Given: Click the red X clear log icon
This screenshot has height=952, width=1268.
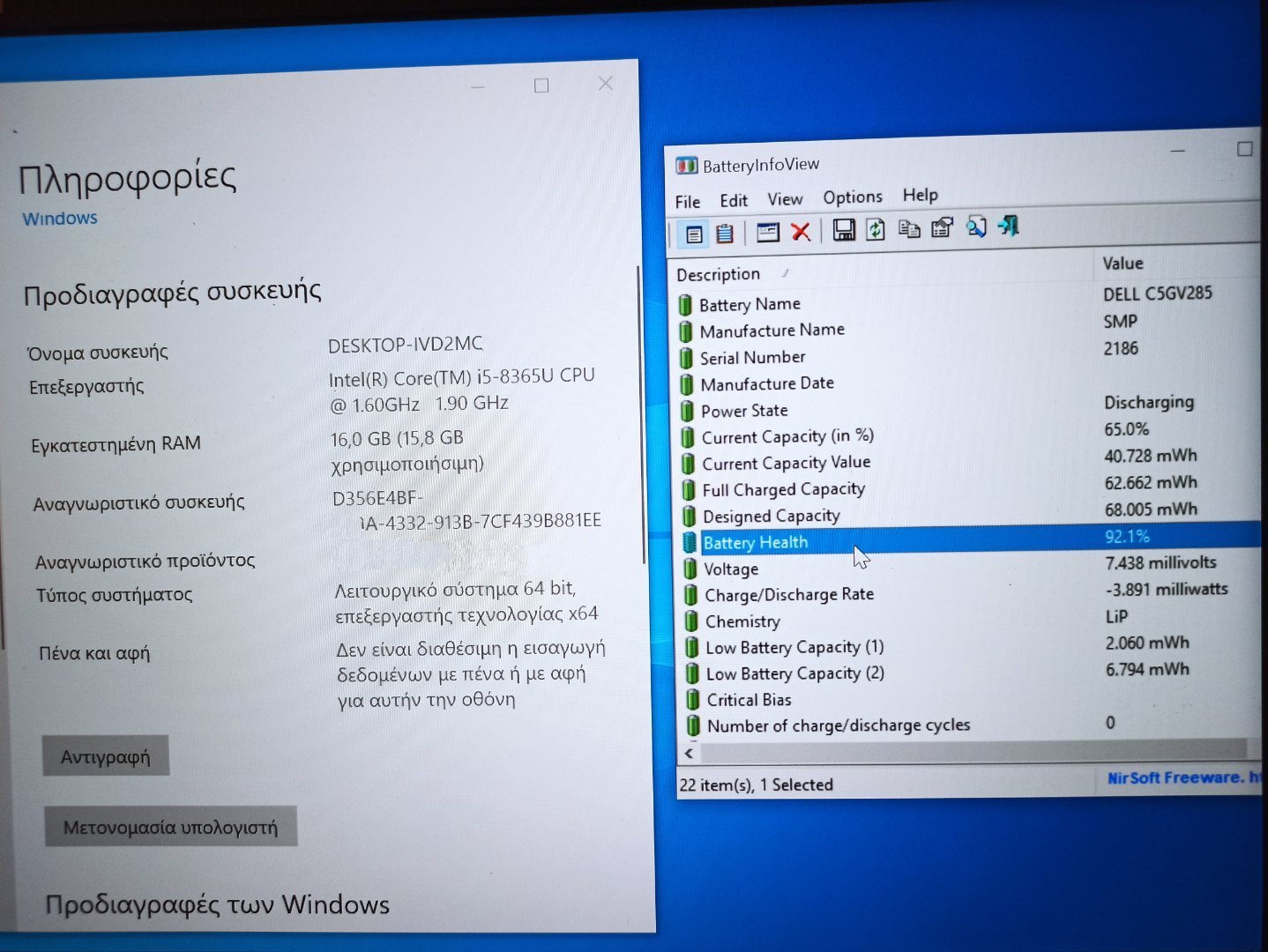Looking at the screenshot, I should pyautogui.click(x=801, y=231).
